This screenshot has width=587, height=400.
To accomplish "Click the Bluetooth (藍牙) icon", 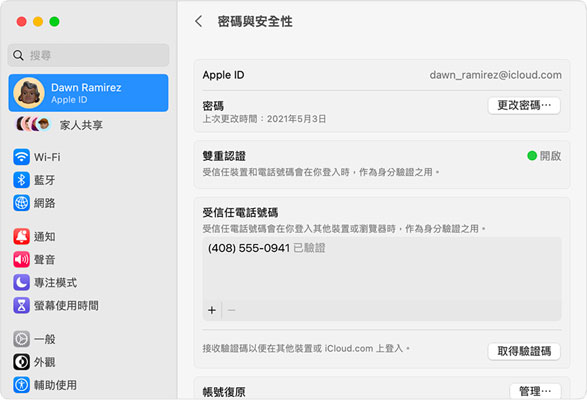I will click(x=21, y=180).
